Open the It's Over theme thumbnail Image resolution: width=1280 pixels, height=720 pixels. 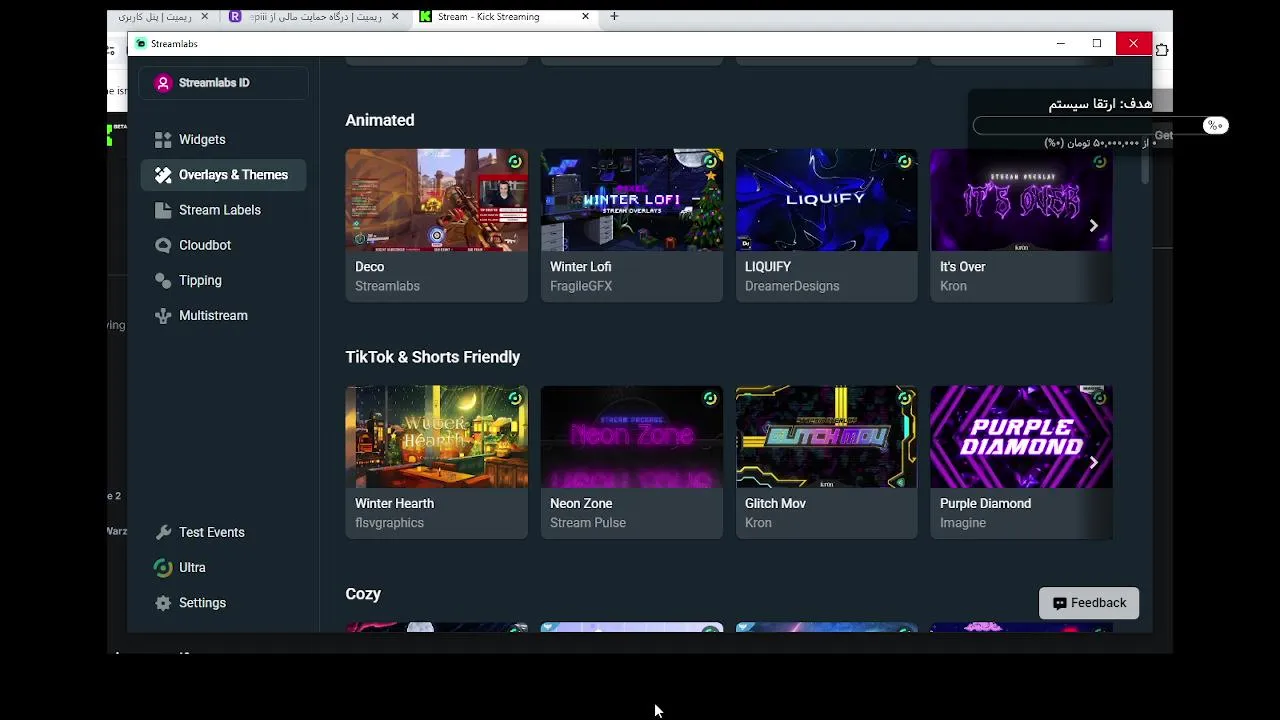1021,200
